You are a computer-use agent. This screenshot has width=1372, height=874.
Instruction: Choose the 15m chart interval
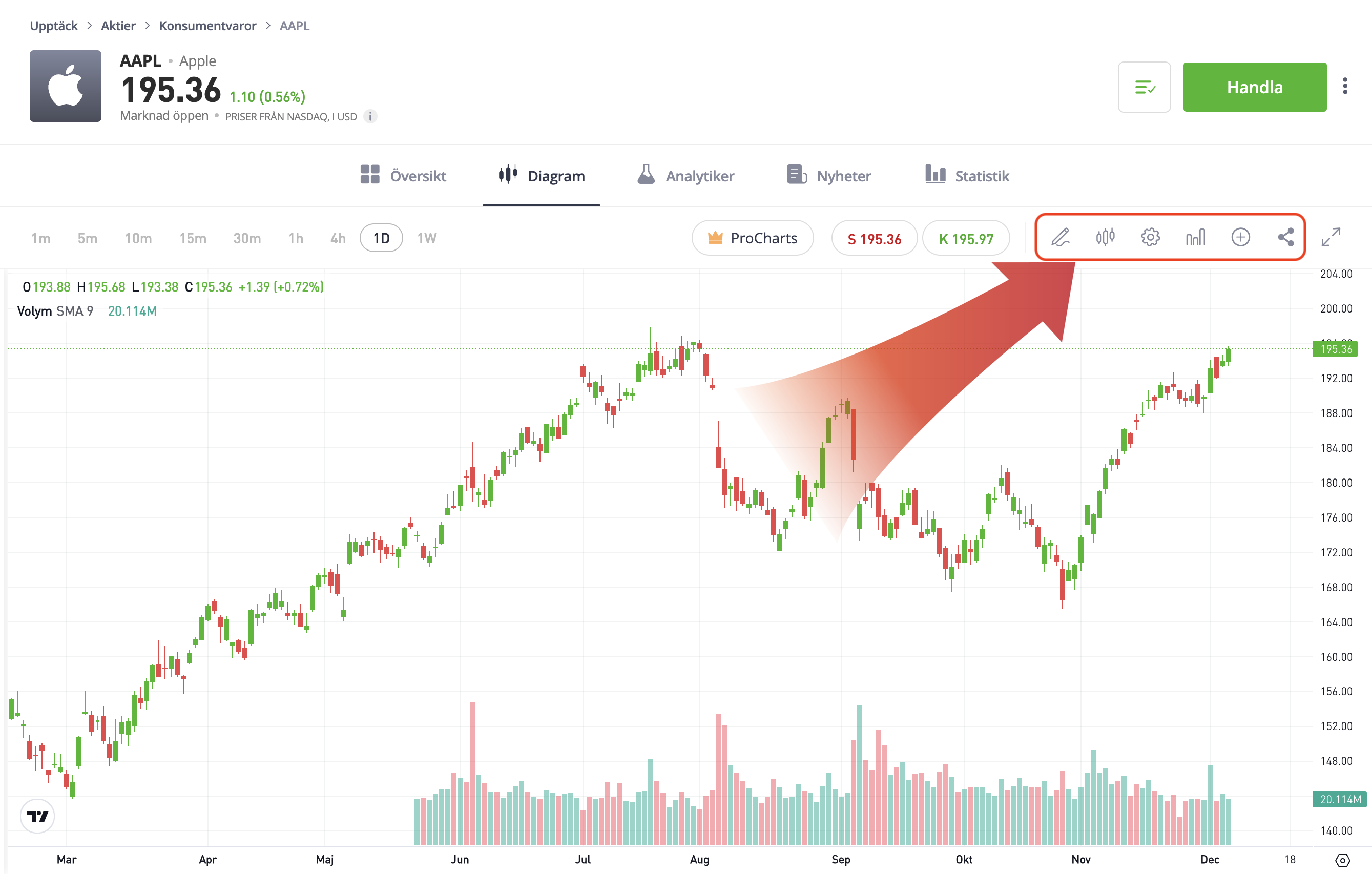(193, 238)
